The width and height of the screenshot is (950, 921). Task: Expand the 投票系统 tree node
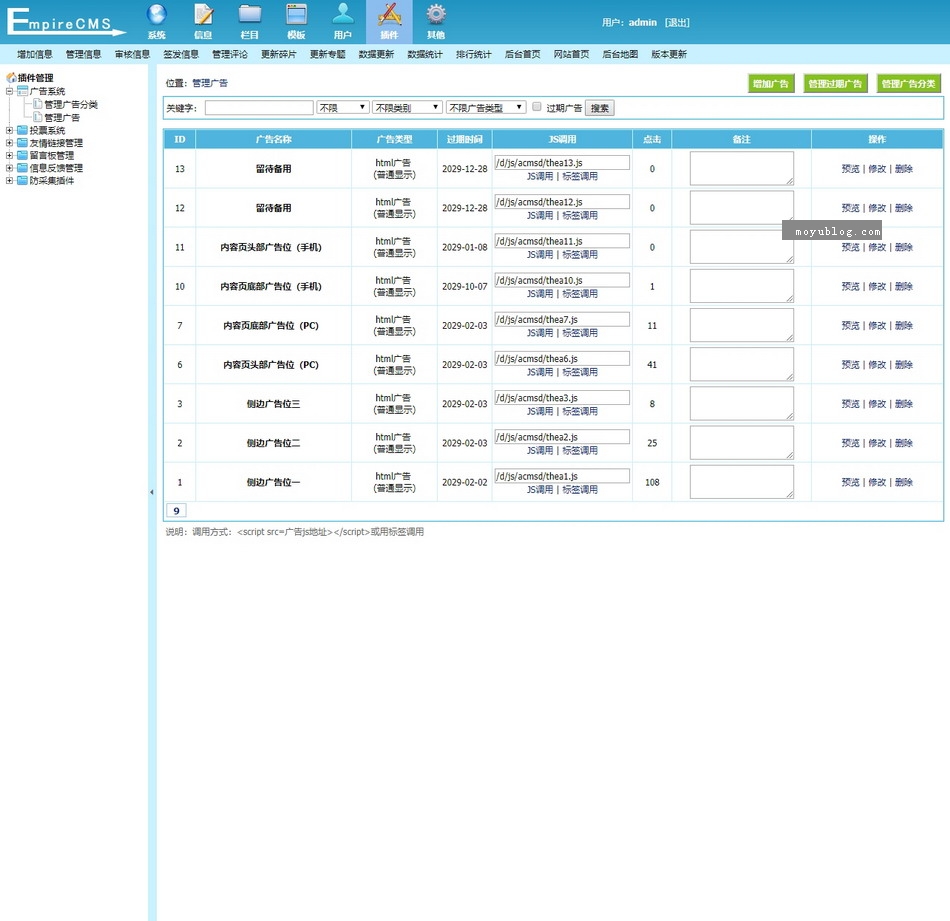click(x=9, y=130)
